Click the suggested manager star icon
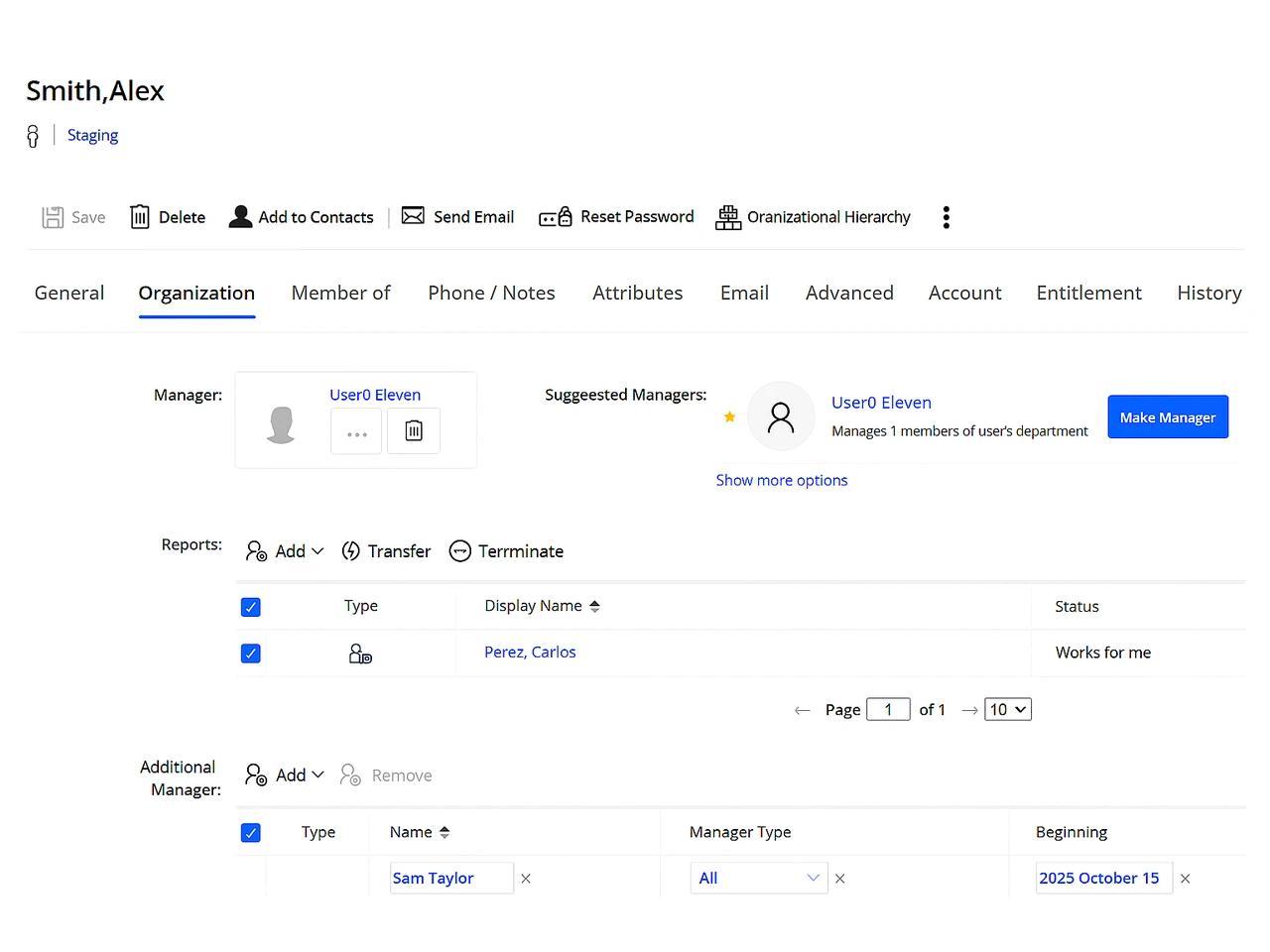This screenshot has height=952, width=1270. tap(729, 417)
